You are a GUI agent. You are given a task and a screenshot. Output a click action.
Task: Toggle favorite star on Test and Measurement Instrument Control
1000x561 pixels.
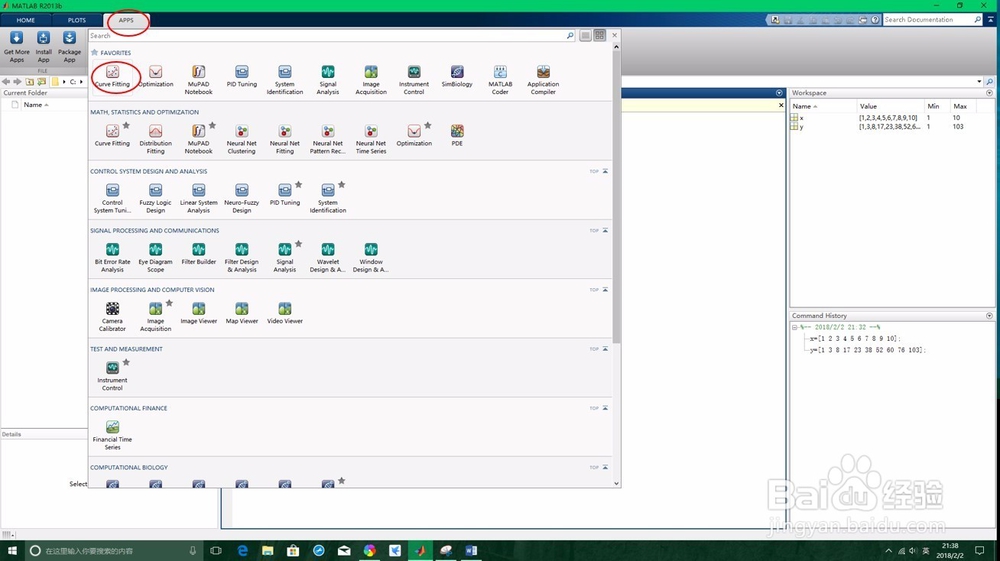tap(126, 363)
